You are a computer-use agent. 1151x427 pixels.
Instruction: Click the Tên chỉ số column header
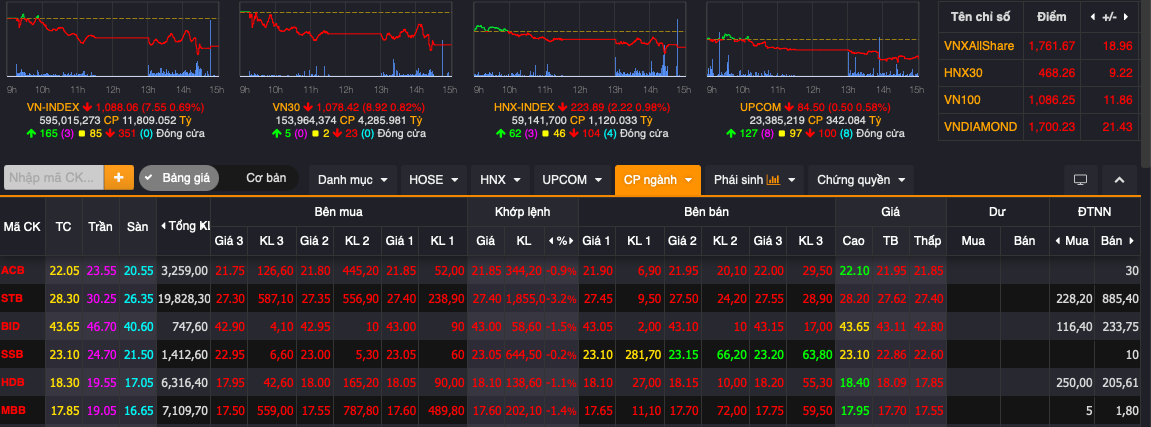pos(979,17)
